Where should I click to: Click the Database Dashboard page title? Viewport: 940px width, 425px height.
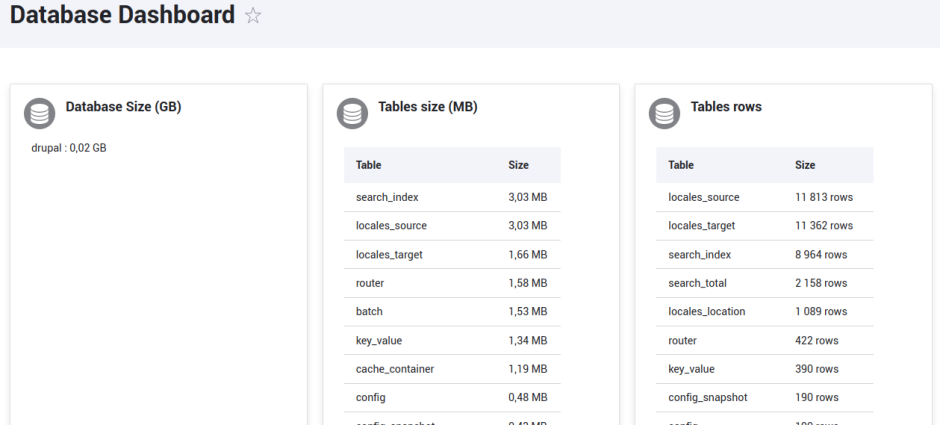(x=122, y=16)
